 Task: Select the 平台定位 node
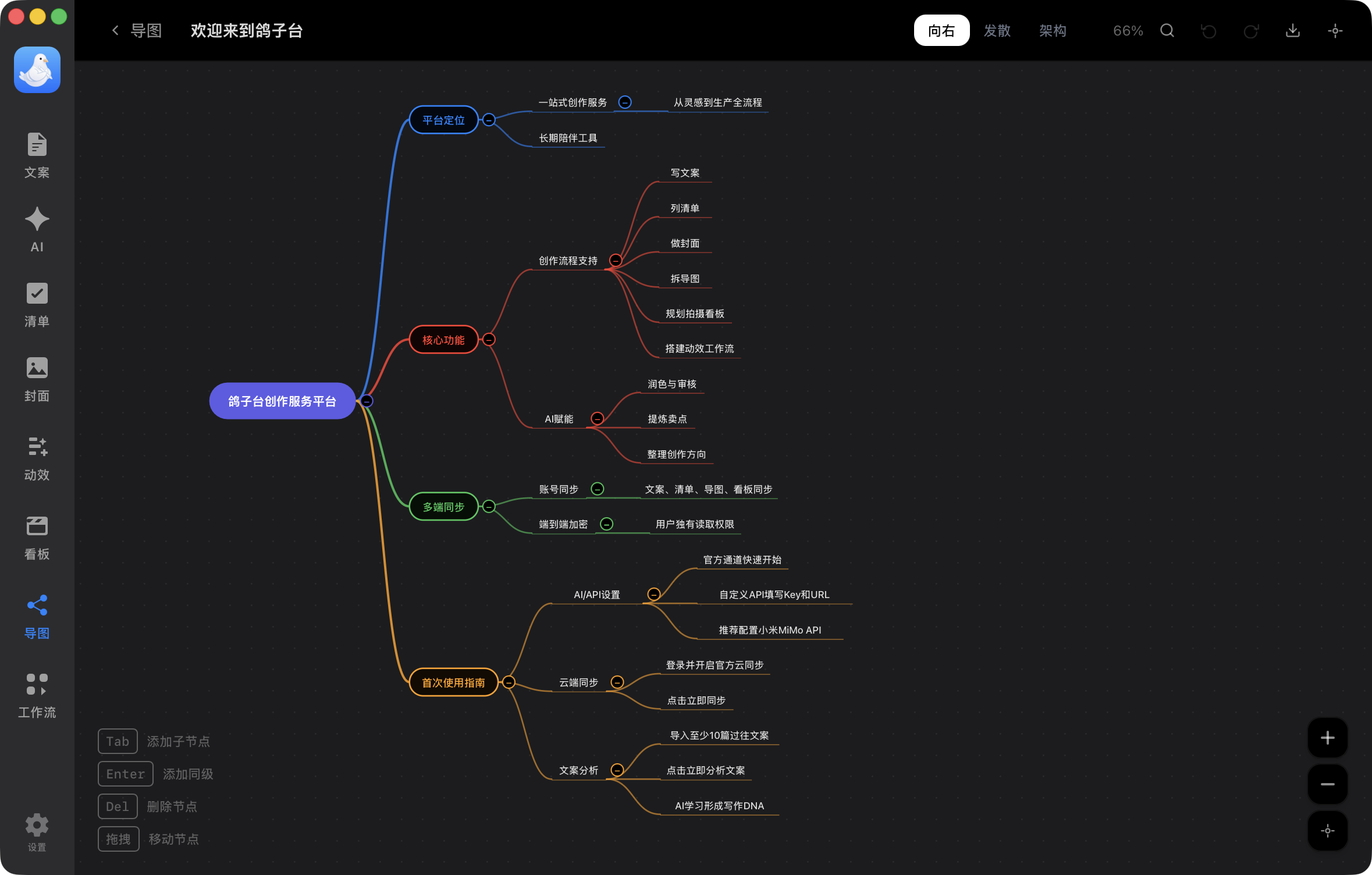pyautogui.click(x=443, y=120)
